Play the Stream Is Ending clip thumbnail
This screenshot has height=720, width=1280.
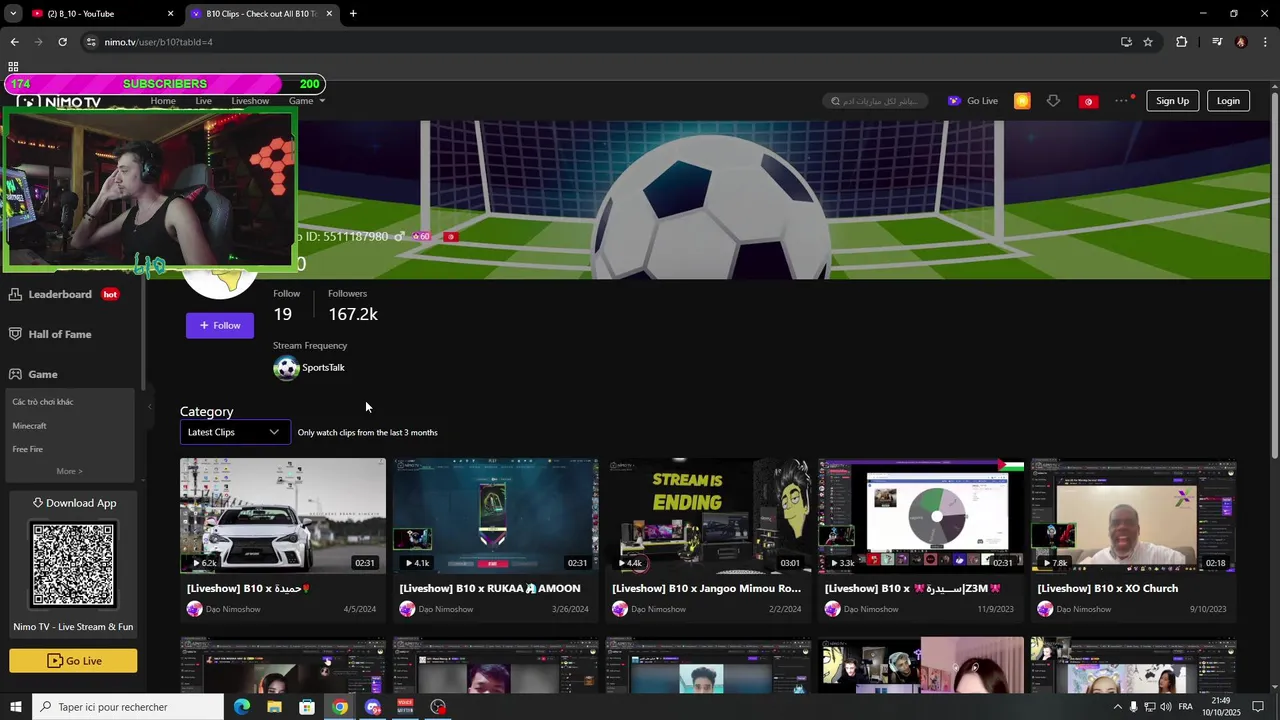[708, 515]
